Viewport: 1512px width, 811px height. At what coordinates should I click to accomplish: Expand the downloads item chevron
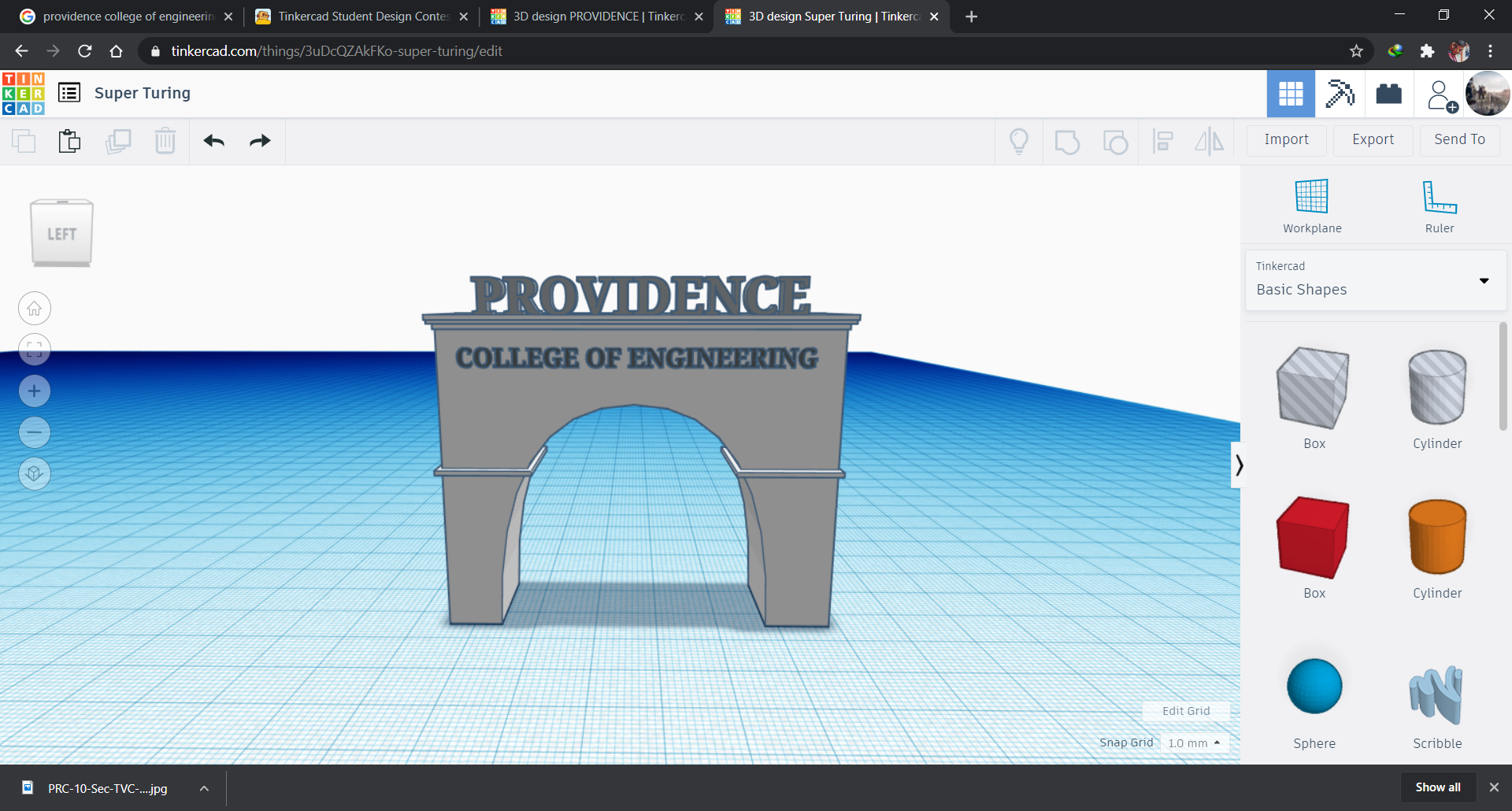coord(204,788)
